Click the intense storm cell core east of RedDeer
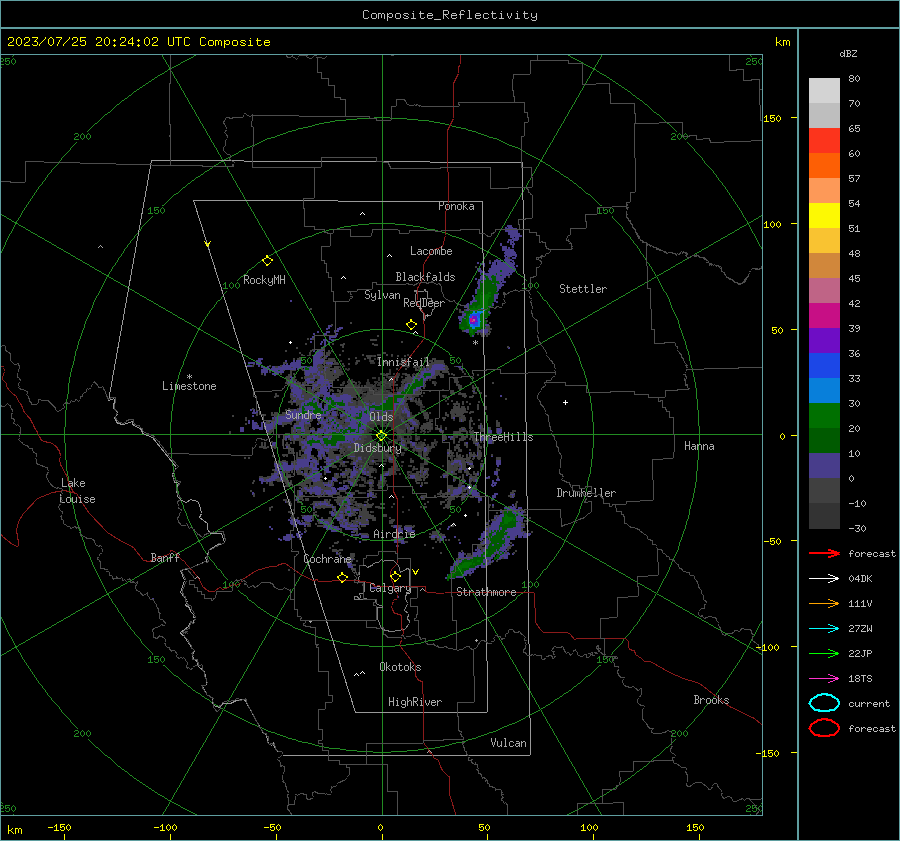Screen dimensions: 900x841 coord(474,320)
